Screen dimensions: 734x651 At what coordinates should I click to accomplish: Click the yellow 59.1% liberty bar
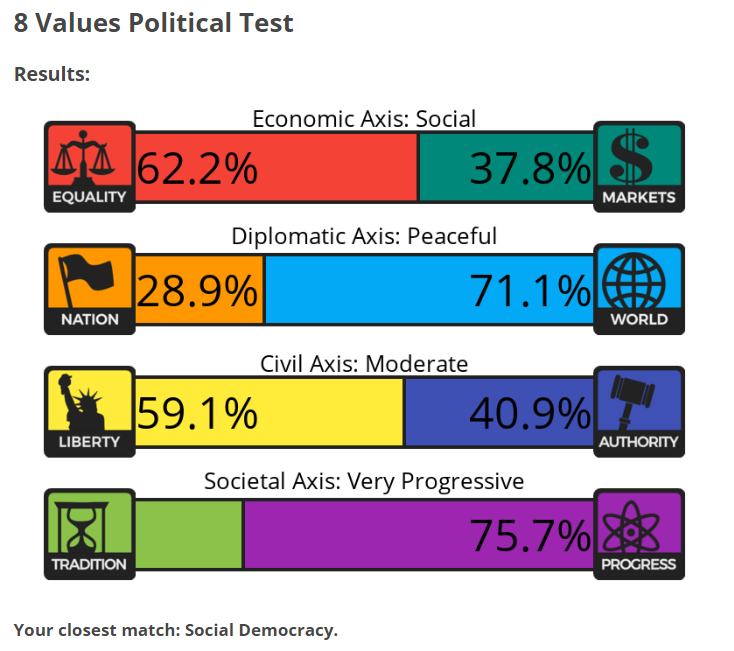[x=268, y=412]
